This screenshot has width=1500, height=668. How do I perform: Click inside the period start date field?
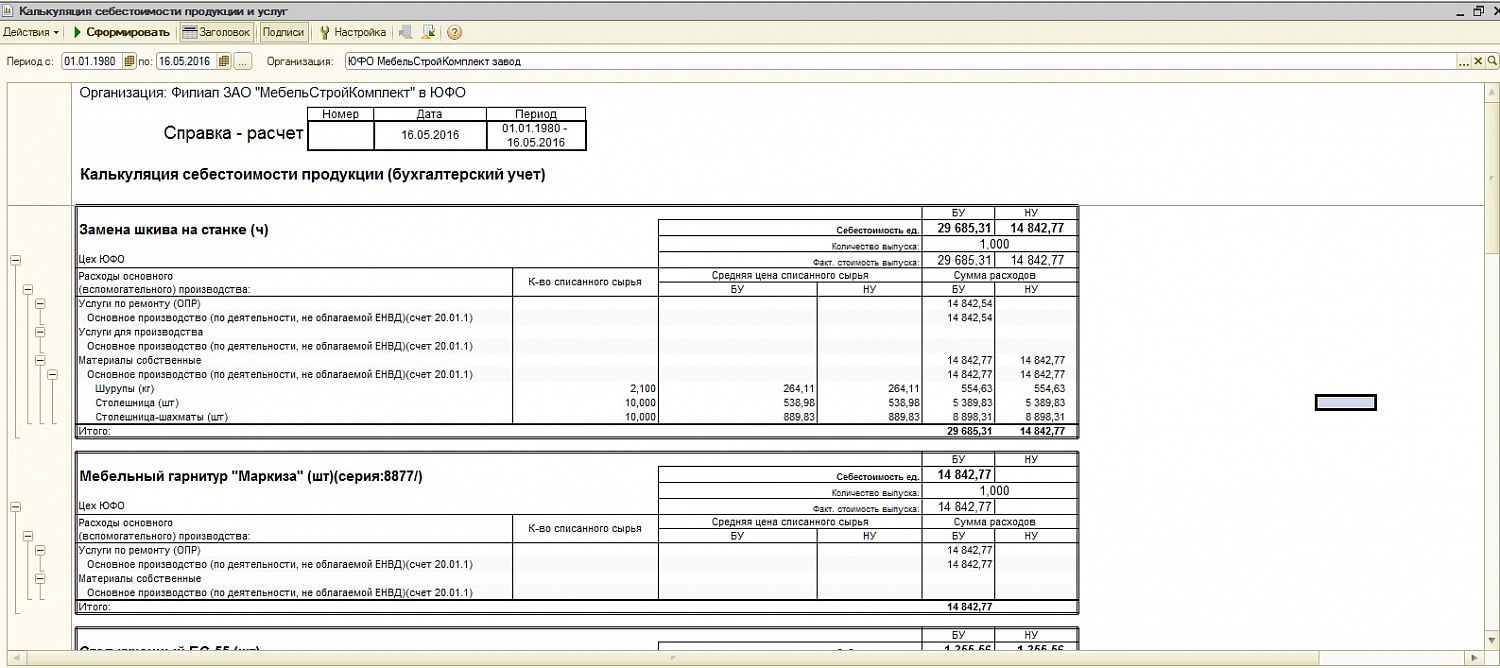92,61
